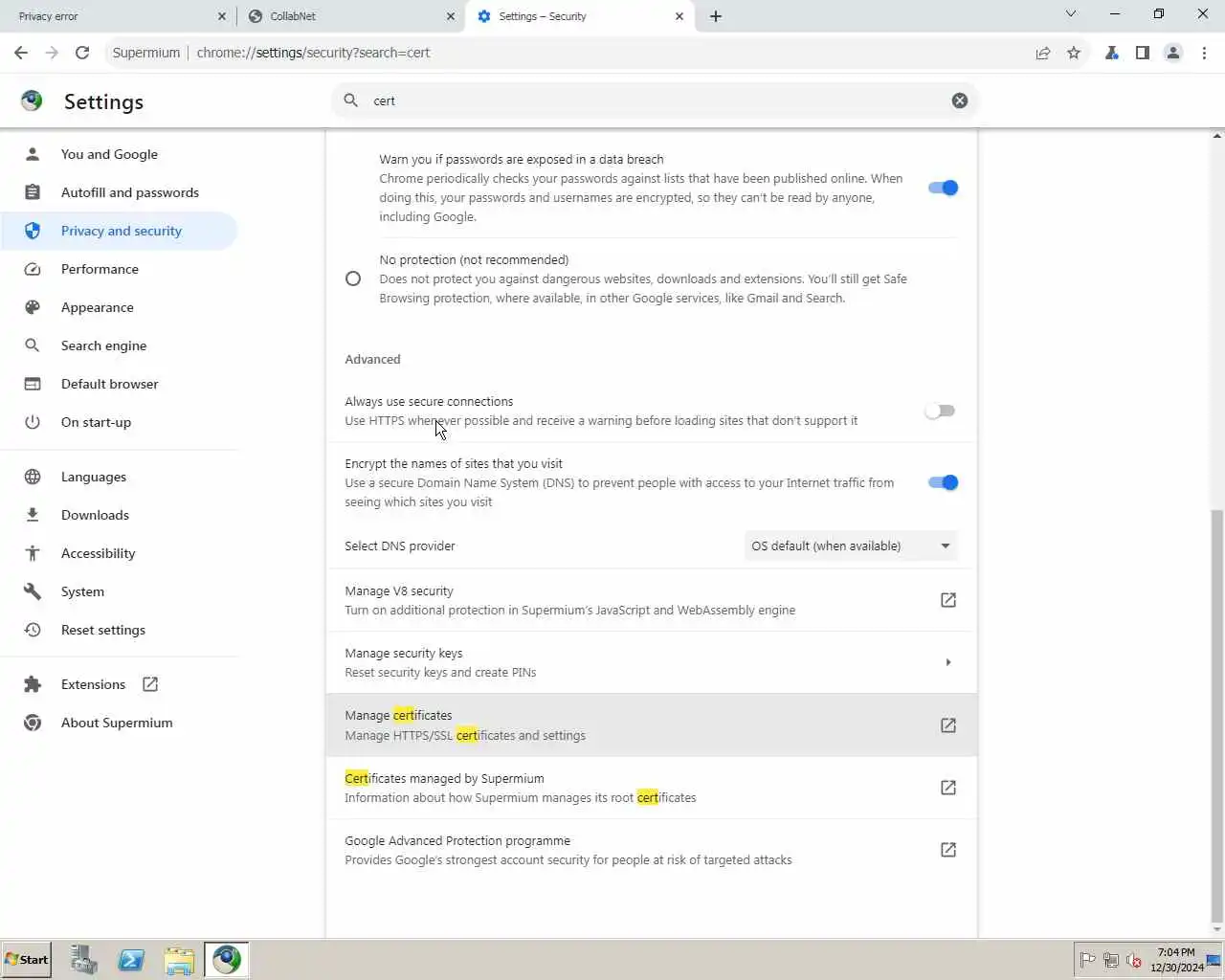Close the CollabNet tab
This screenshot has width=1225, height=980.
point(451,16)
